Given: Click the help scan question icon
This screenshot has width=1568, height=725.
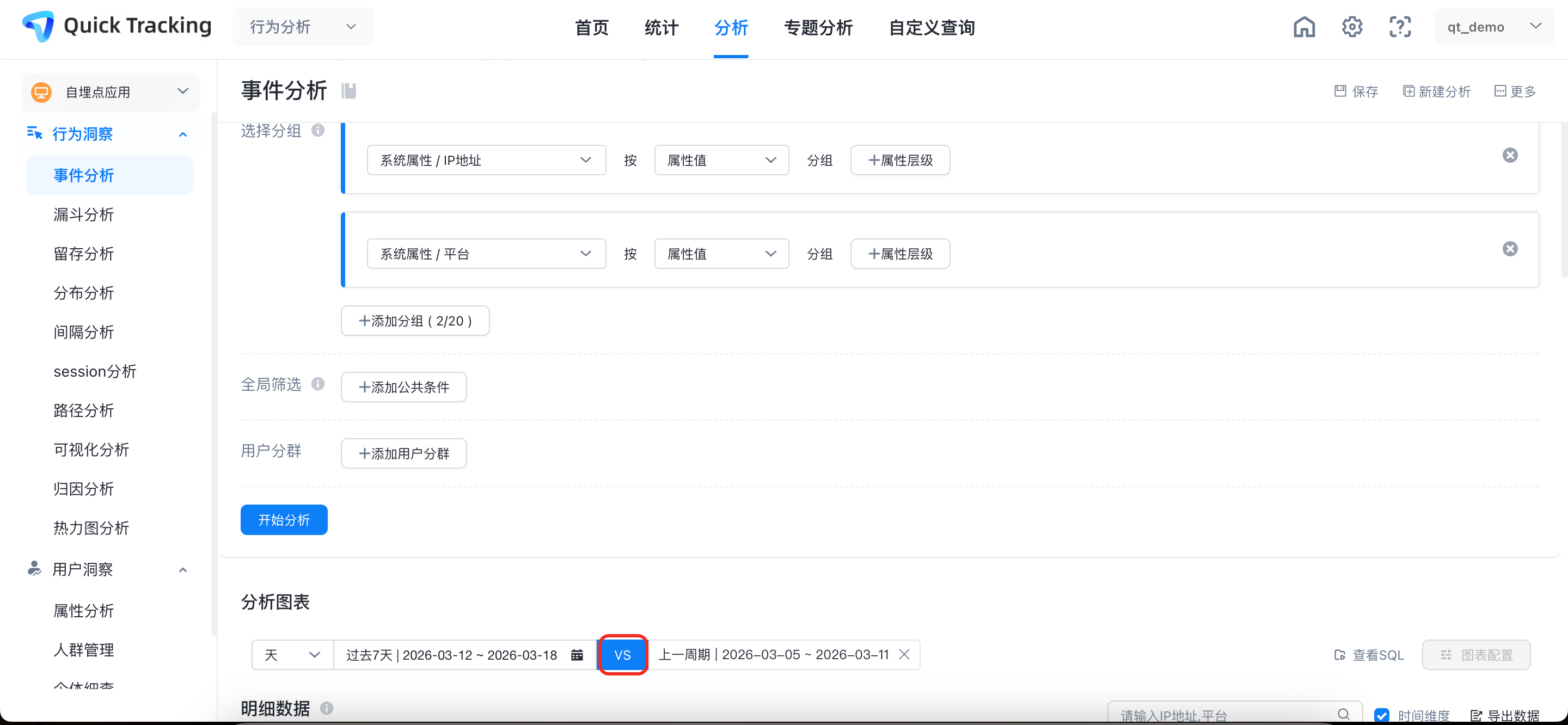Looking at the screenshot, I should pyautogui.click(x=1400, y=27).
